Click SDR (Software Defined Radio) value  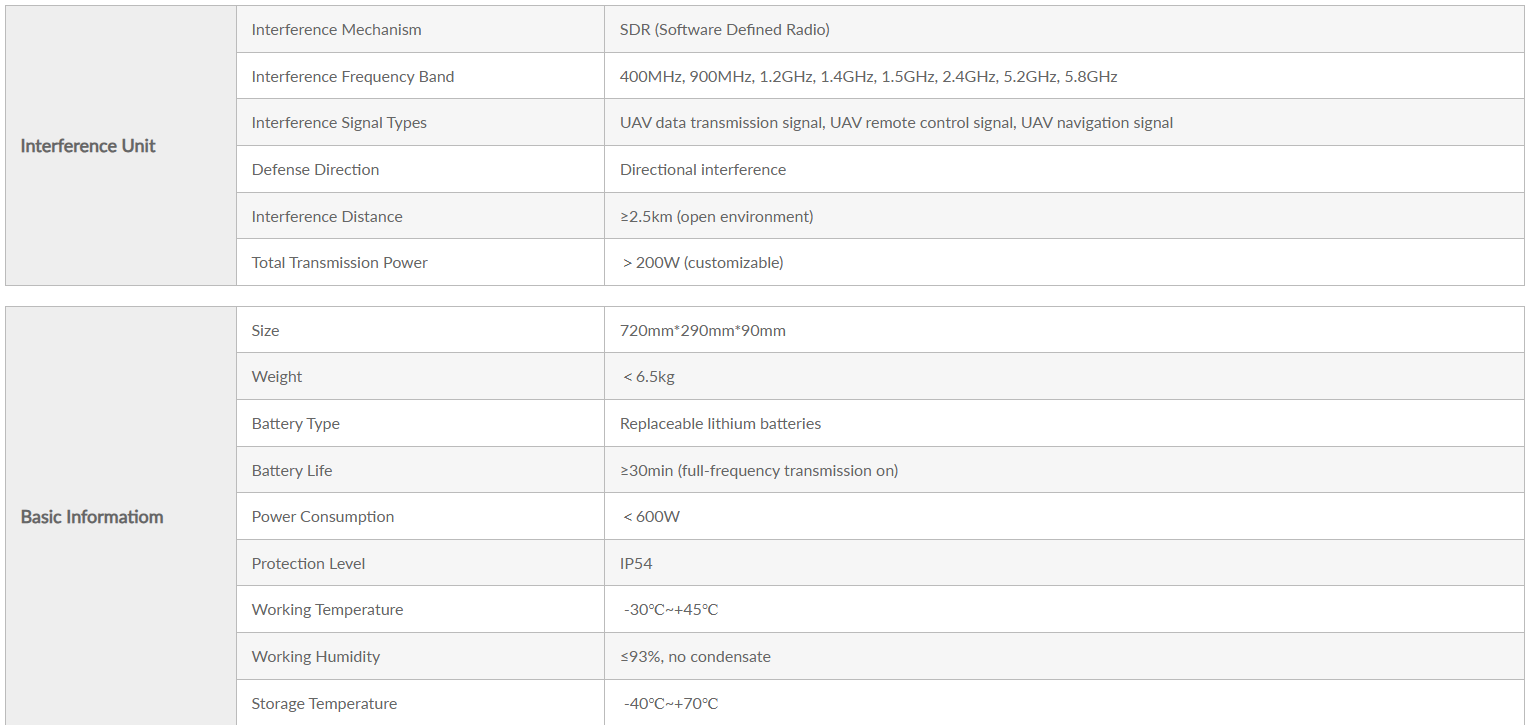[725, 30]
